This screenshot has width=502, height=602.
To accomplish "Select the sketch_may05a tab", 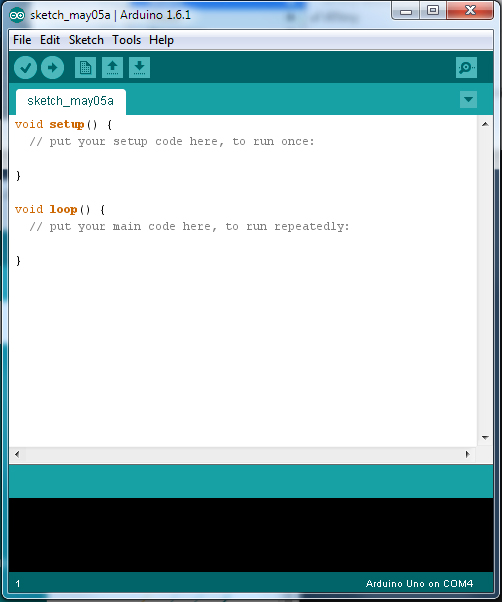I will (71, 101).
